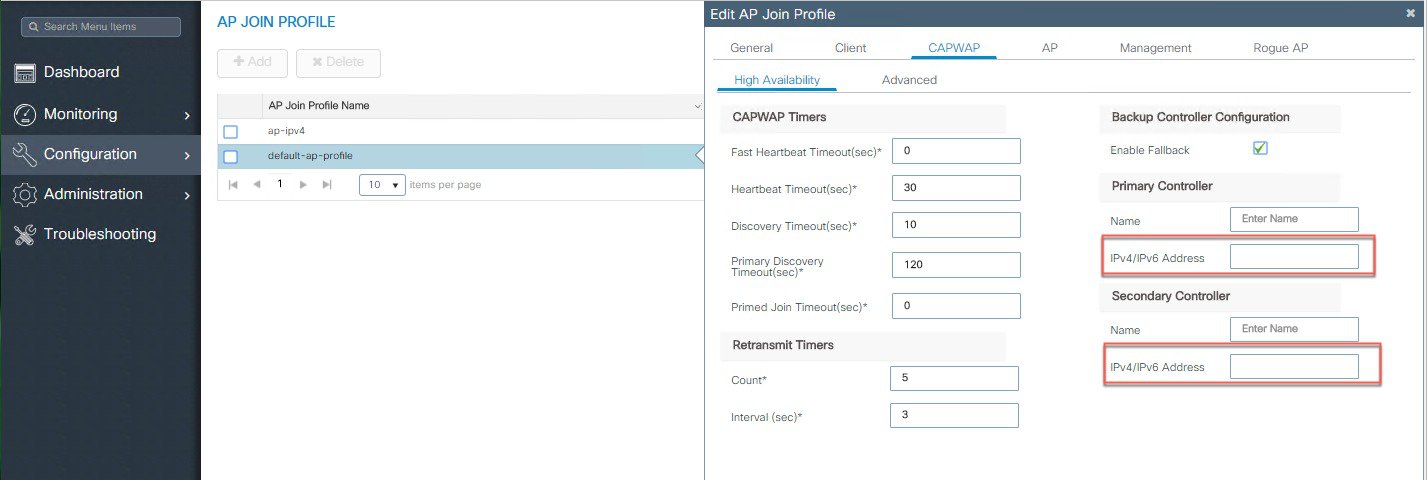The height and width of the screenshot is (480, 1428).
Task: Click the Dashboard icon in sidebar
Action: point(25,73)
